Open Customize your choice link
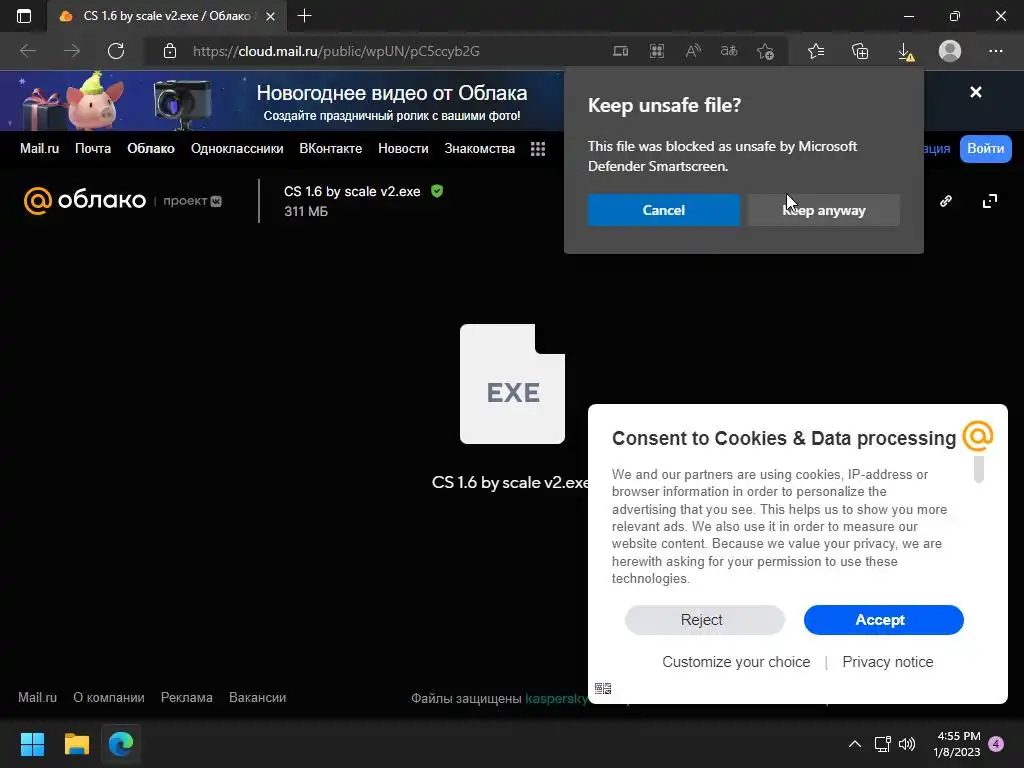This screenshot has width=1024, height=768. 736,662
